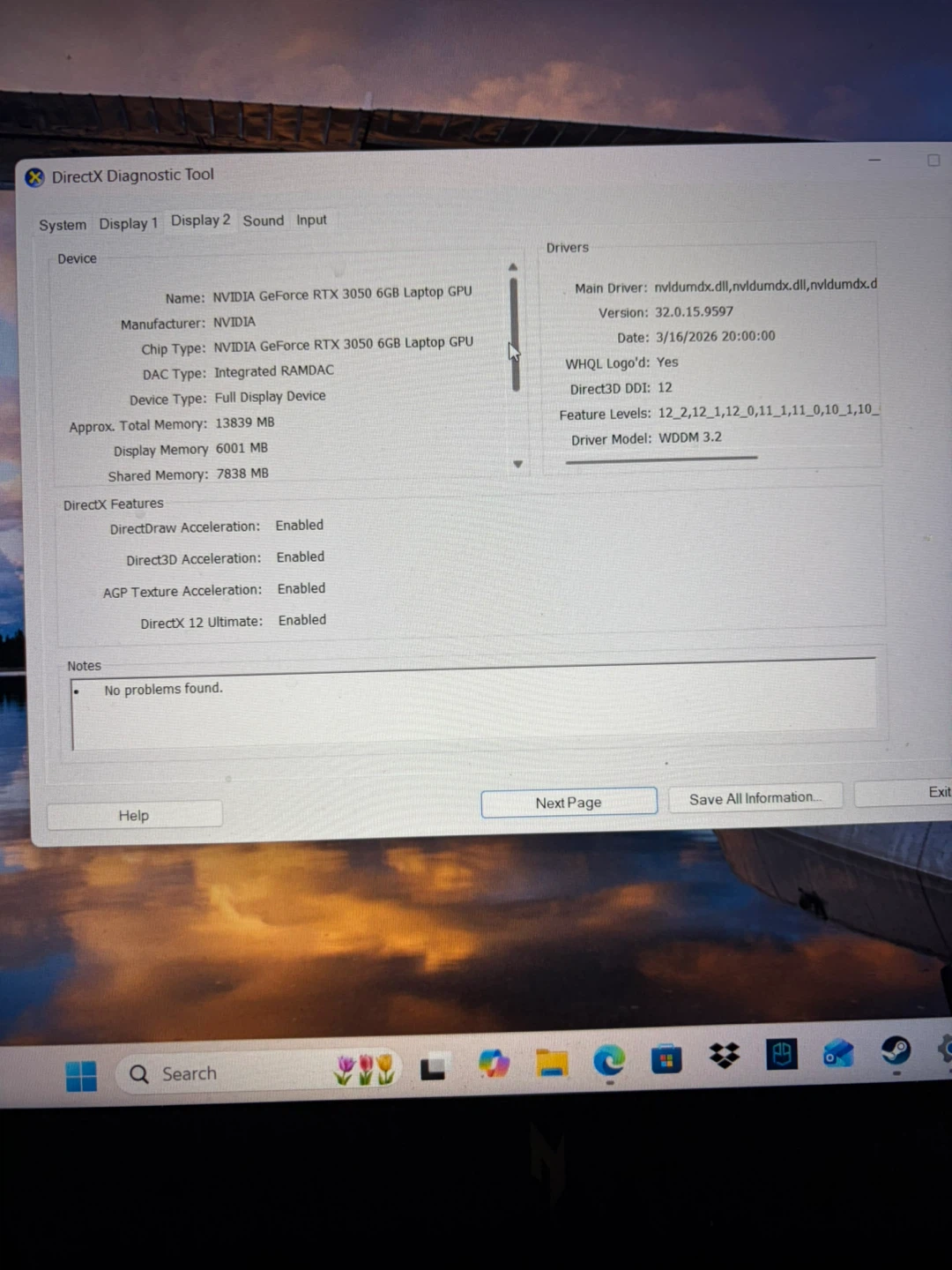Screen dimensions: 952x1270
Task: Click the WHQL Logo'd value 'Yes'
Action: [667, 362]
